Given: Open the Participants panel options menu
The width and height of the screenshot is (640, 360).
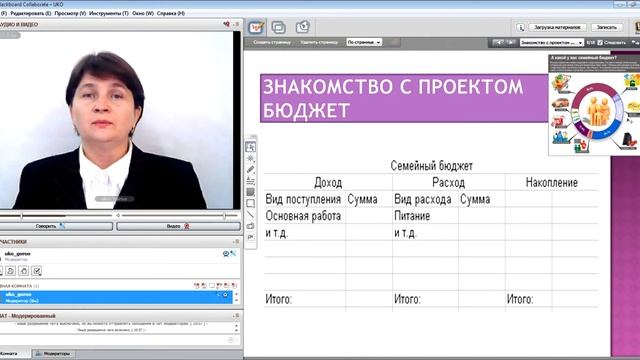Looking at the screenshot, I should (236, 242).
